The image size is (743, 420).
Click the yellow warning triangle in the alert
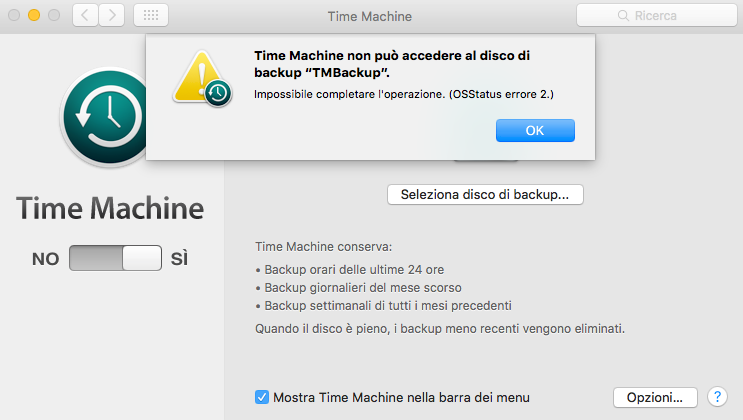click(x=197, y=75)
